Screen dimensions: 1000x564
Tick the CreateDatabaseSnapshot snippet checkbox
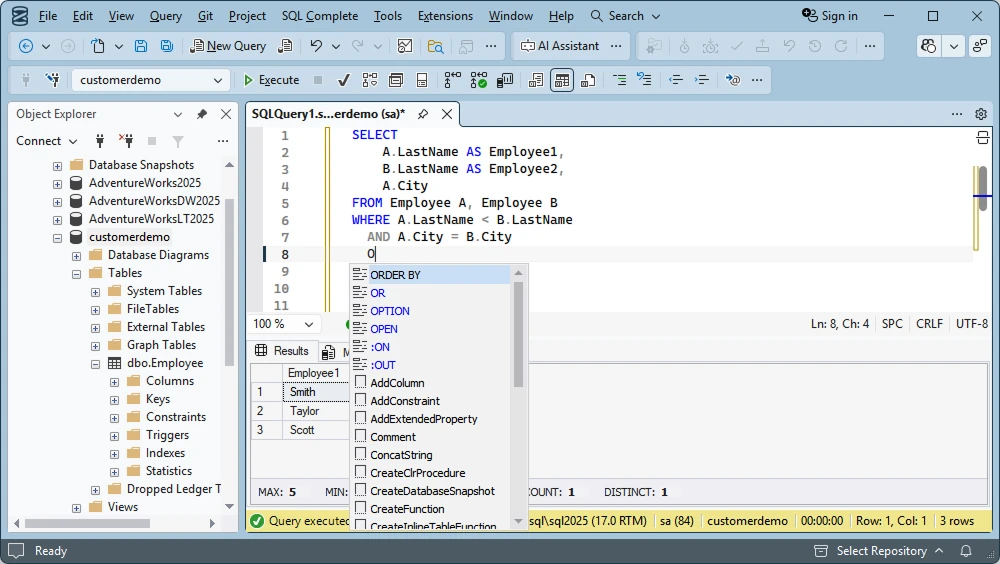(x=360, y=490)
